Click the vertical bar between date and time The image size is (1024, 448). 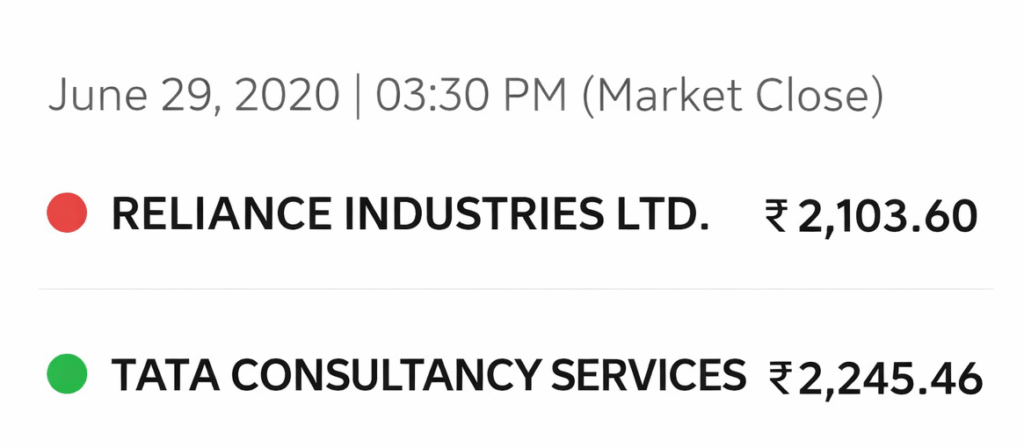coord(358,96)
